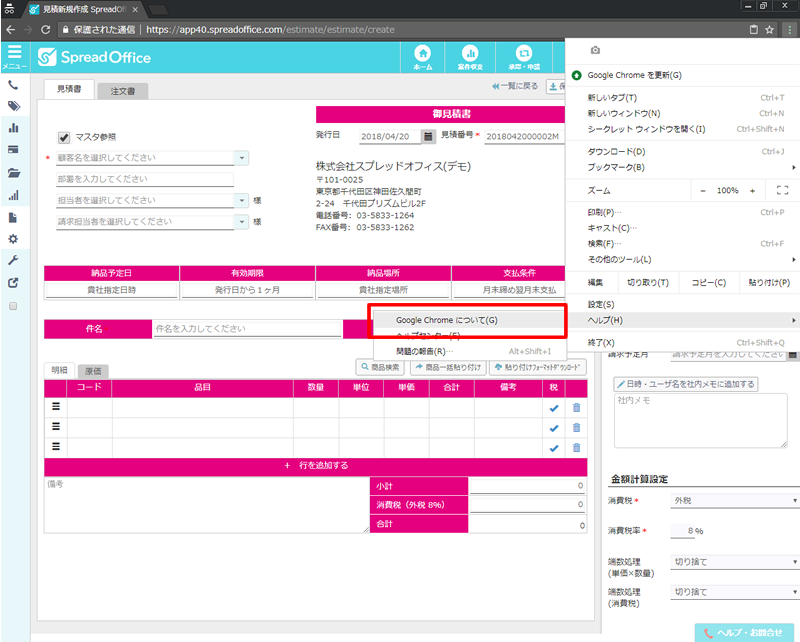Image resolution: width=800 pixels, height=642 pixels.
Task: Reload the page with the browser refresh icon
Action: 45,30
